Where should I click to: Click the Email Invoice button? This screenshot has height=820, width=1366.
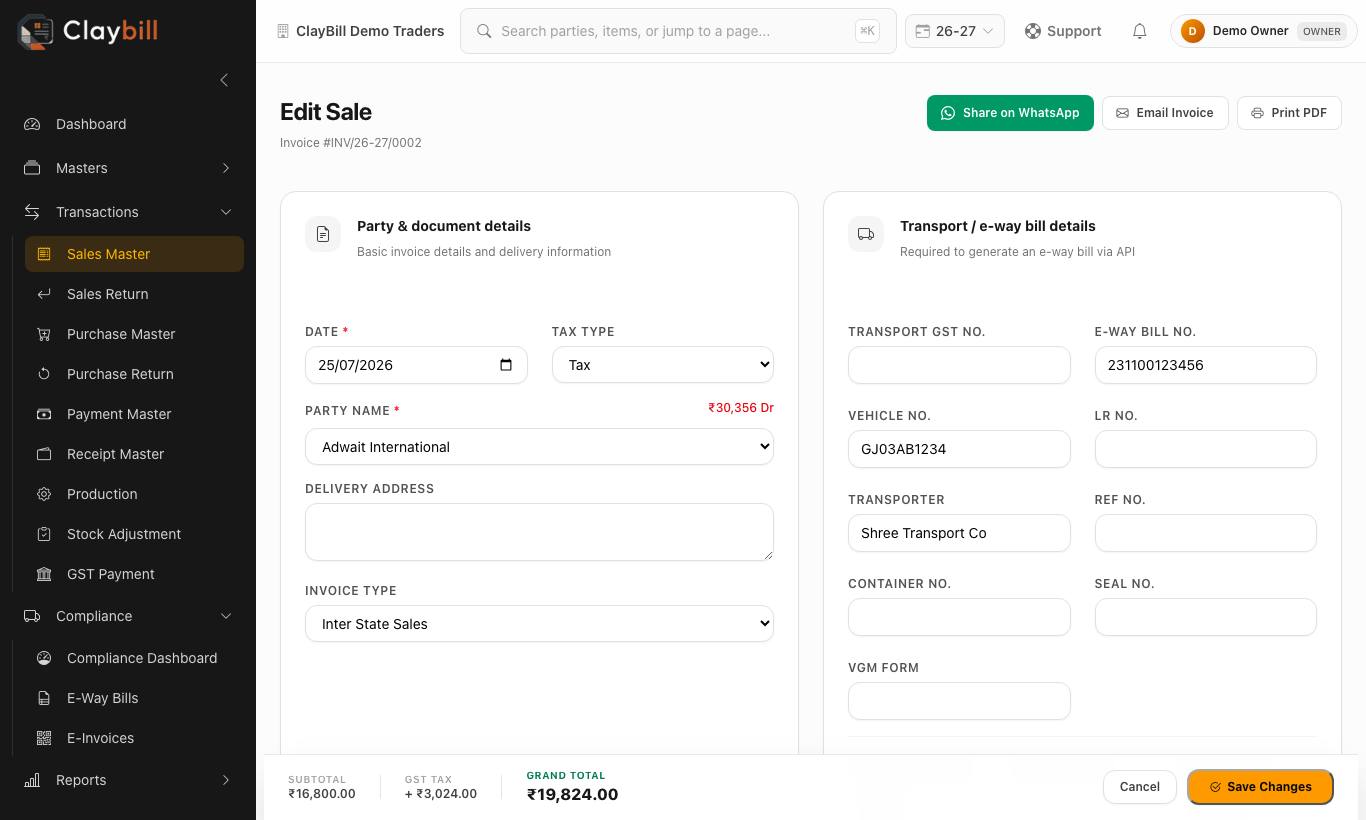(x=1165, y=113)
